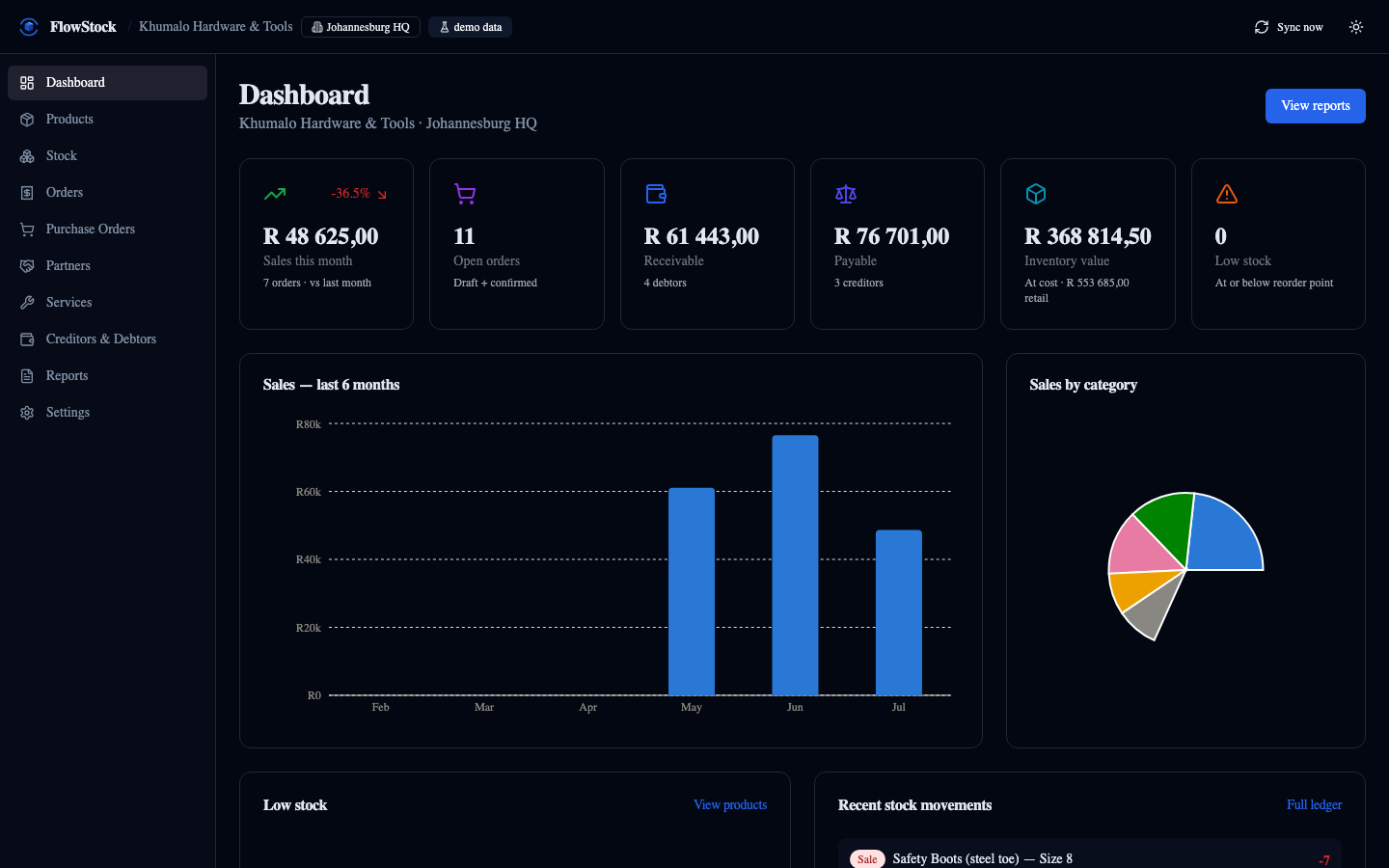
Task: Click the -36.5% change indicator
Action: pyautogui.click(x=359, y=194)
